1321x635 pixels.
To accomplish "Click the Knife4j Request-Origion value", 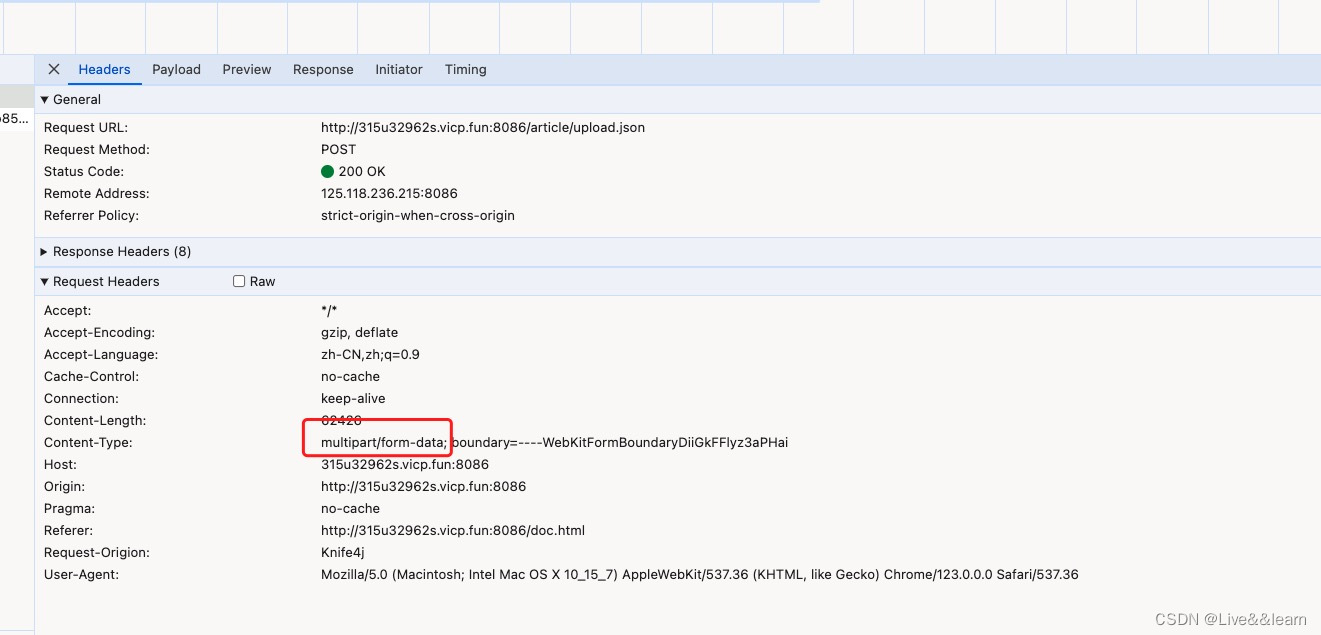I will pyautogui.click(x=344, y=552).
